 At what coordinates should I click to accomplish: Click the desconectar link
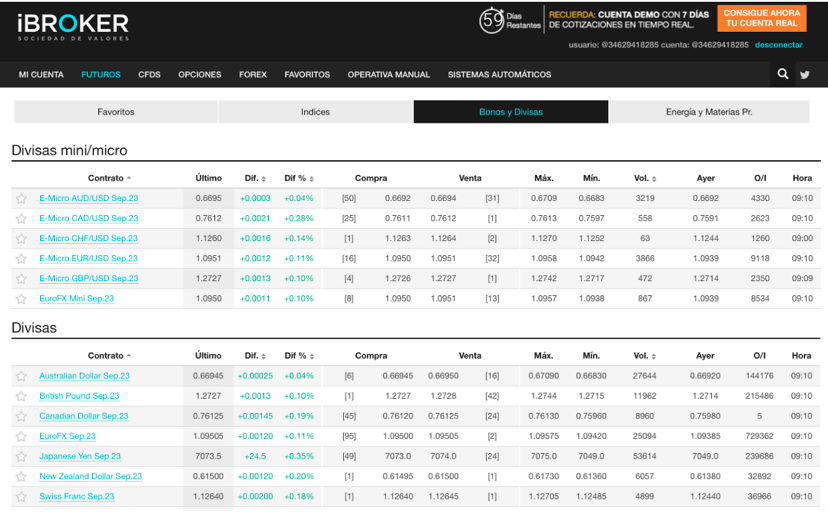tap(778, 45)
